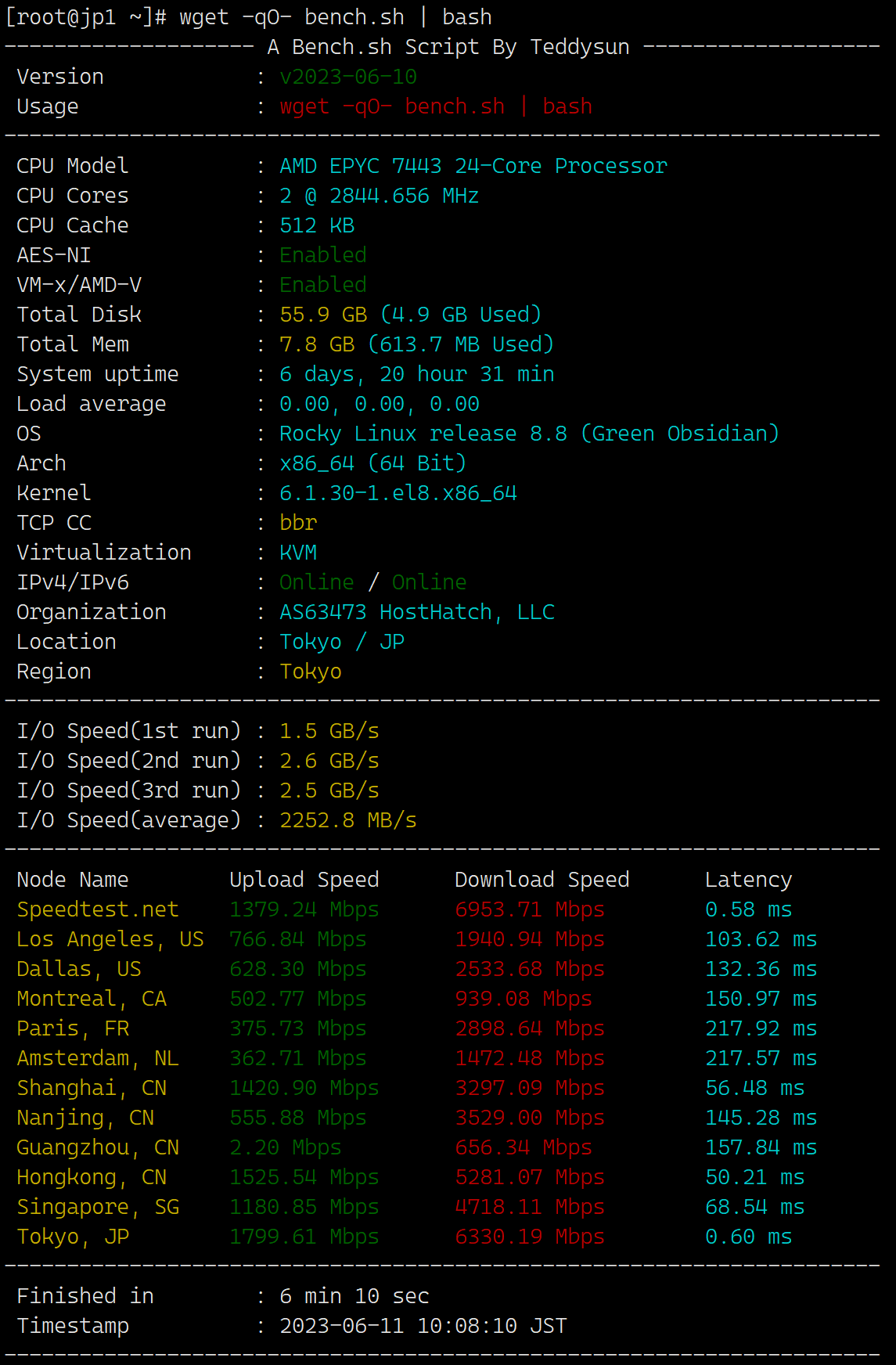Select the Tokyo, JP latency 0.60 ms
Viewport: 896px width, 1365px height.
(749, 1237)
